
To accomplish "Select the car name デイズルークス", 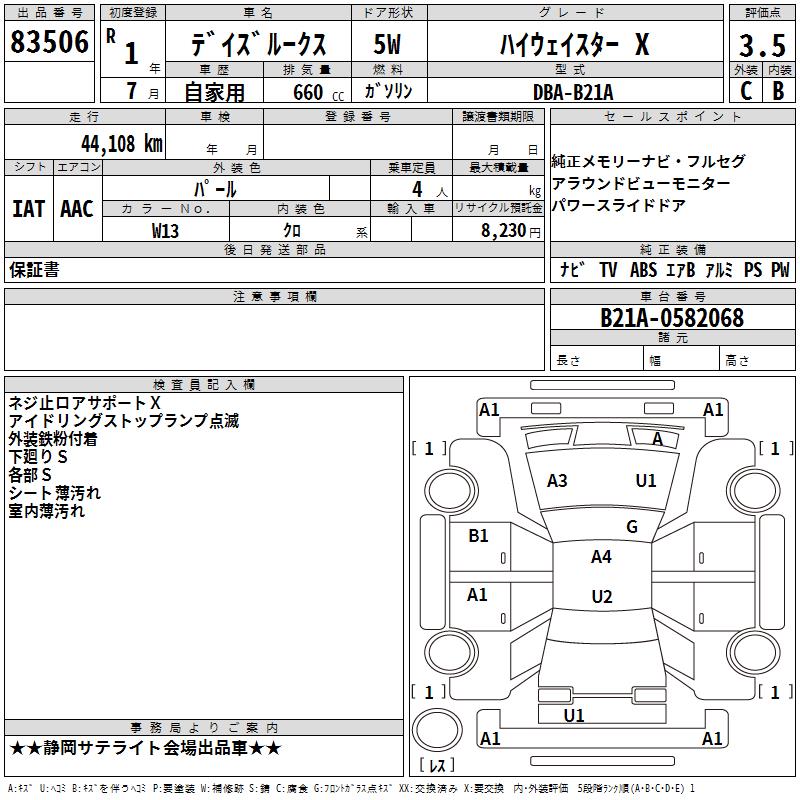I will [259, 43].
